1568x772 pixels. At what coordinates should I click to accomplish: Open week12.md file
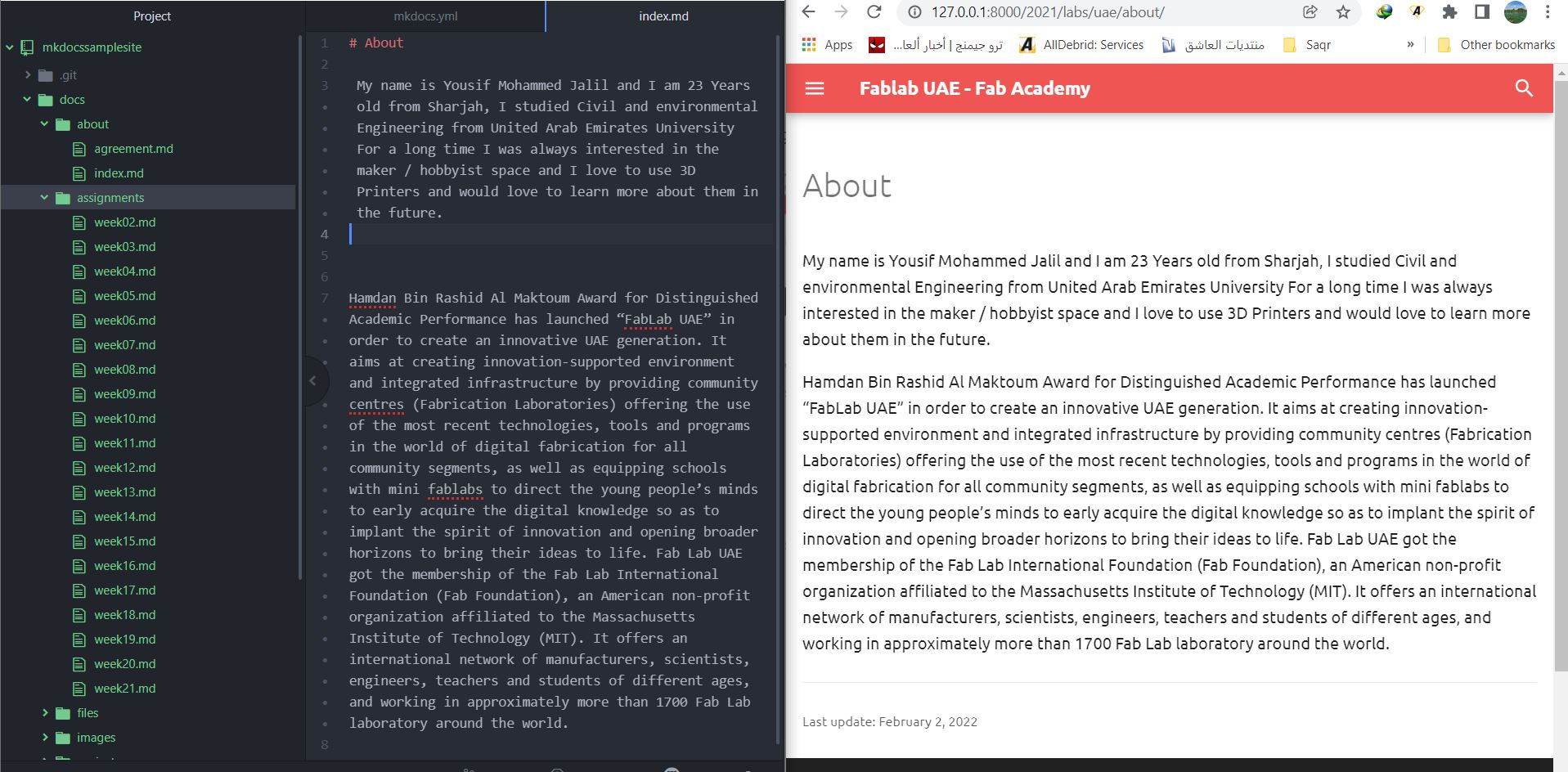click(124, 468)
